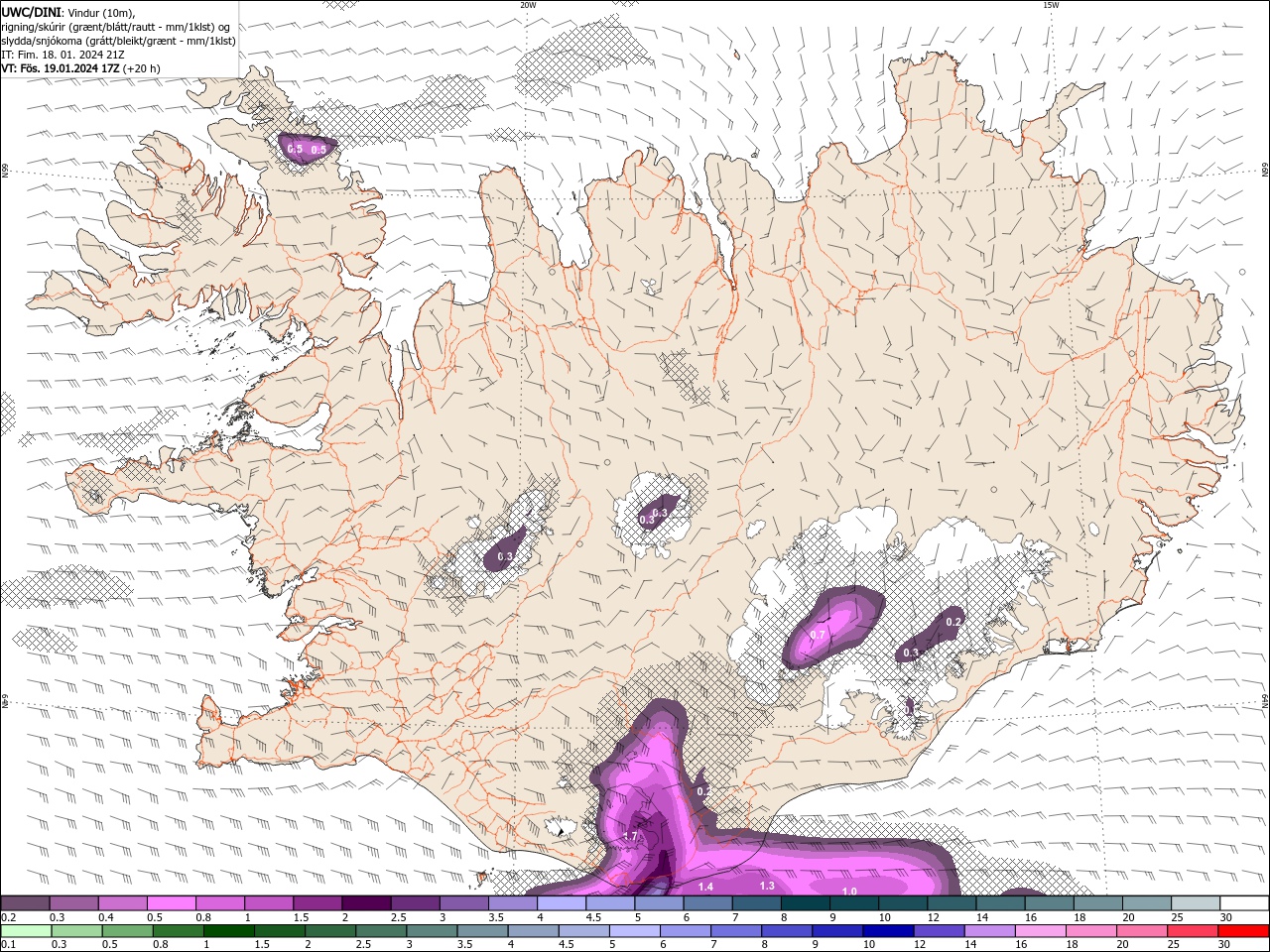Click the '20W' longitude label
The width and height of the screenshot is (1270, 952).
pos(528,5)
